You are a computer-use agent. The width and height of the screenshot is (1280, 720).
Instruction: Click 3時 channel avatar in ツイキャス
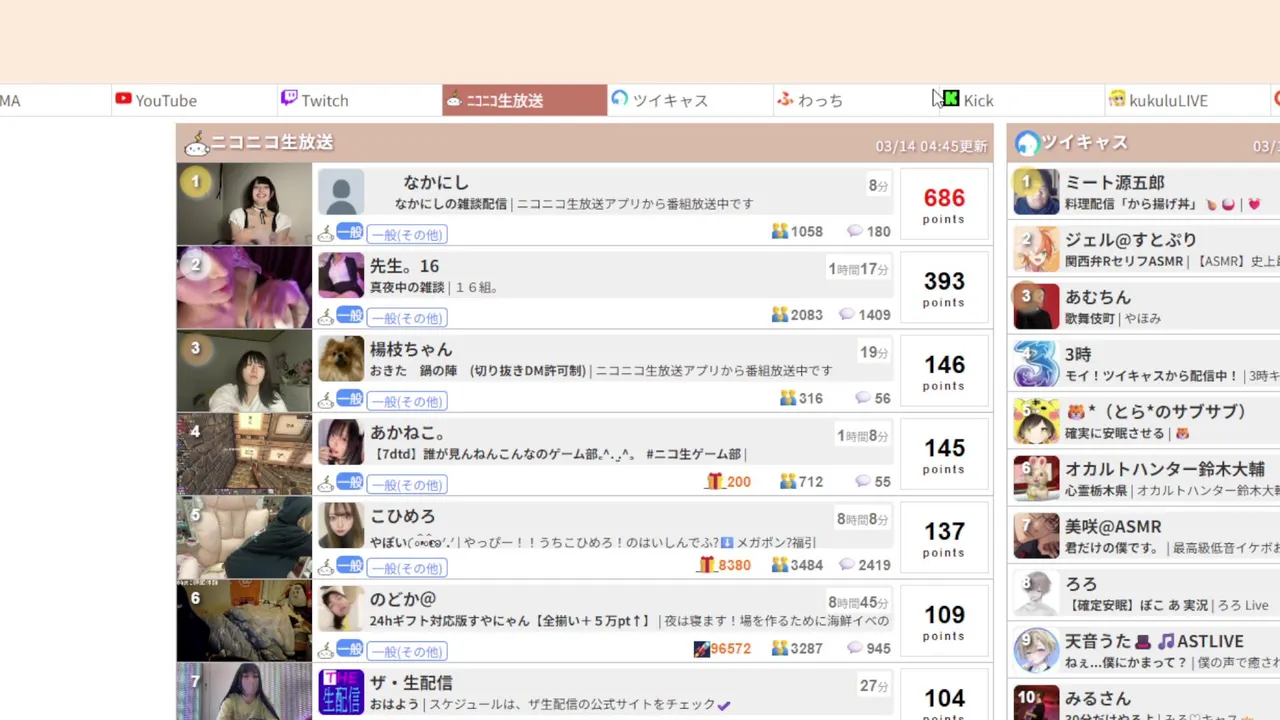point(1036,364)
